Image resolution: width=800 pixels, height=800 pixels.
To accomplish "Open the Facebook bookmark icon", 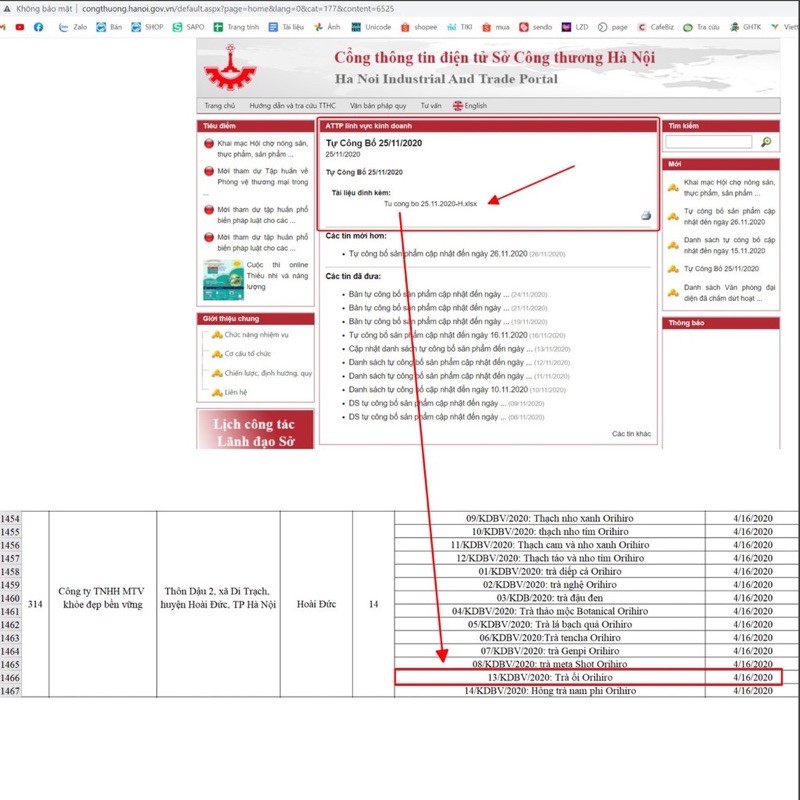I will [x=38, y=27].
